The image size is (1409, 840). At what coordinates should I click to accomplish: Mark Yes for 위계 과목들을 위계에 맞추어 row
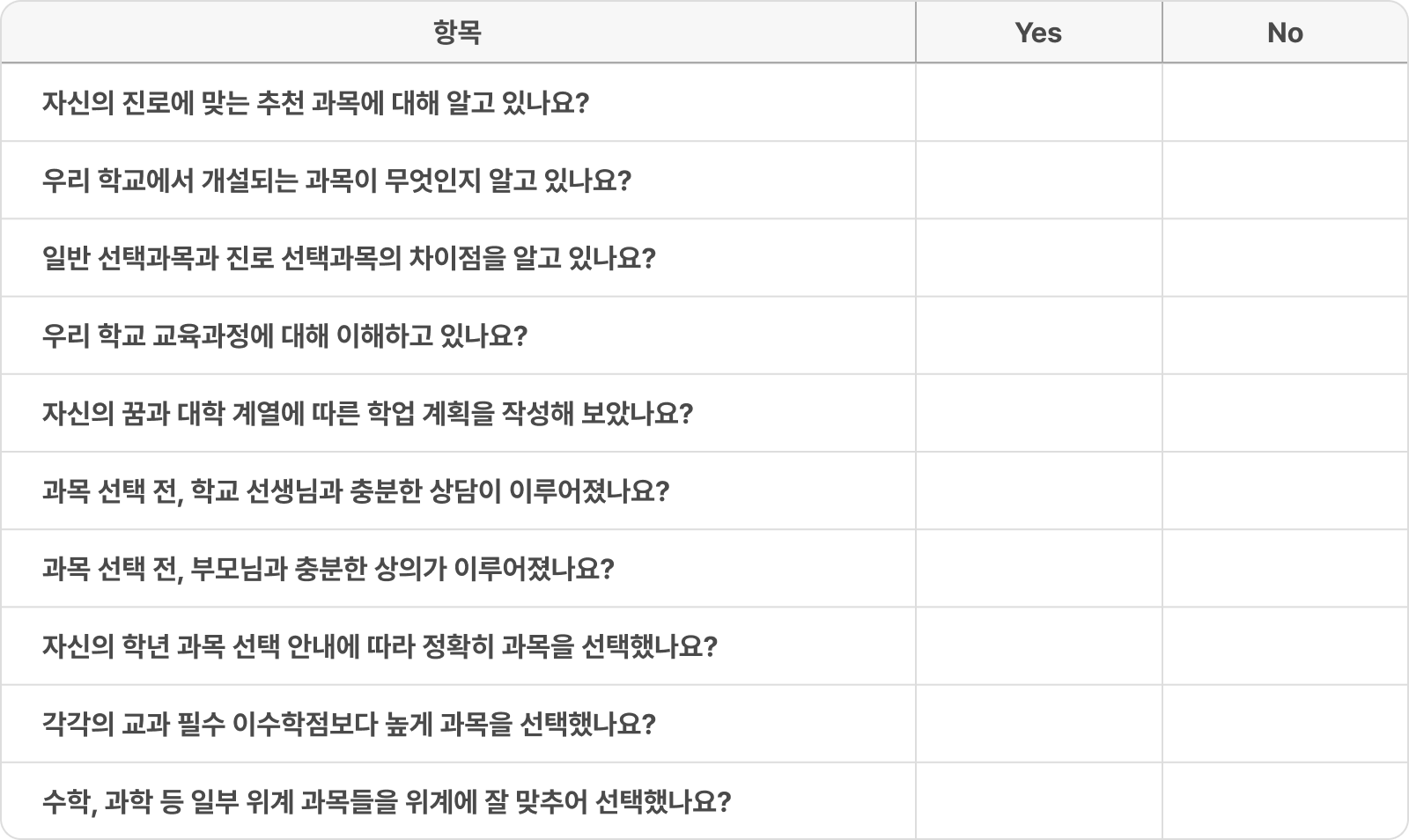(1039, 801)
